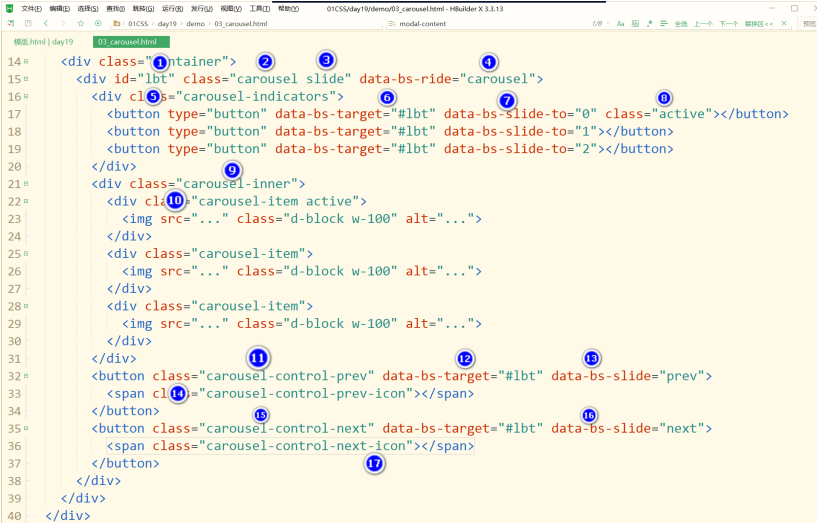The width and height of the screenshot is (817, 525).
Task: Collapse the code fold at line 15
Action: (26, 79)
